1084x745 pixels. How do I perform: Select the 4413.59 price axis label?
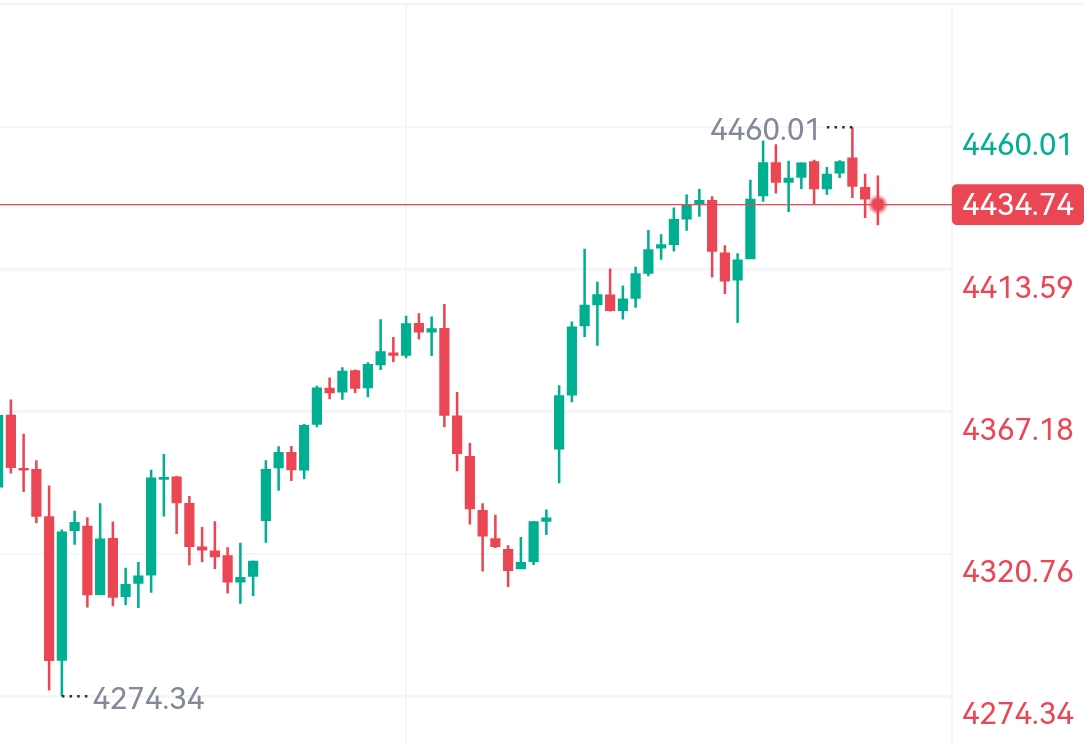point(1016,288)
